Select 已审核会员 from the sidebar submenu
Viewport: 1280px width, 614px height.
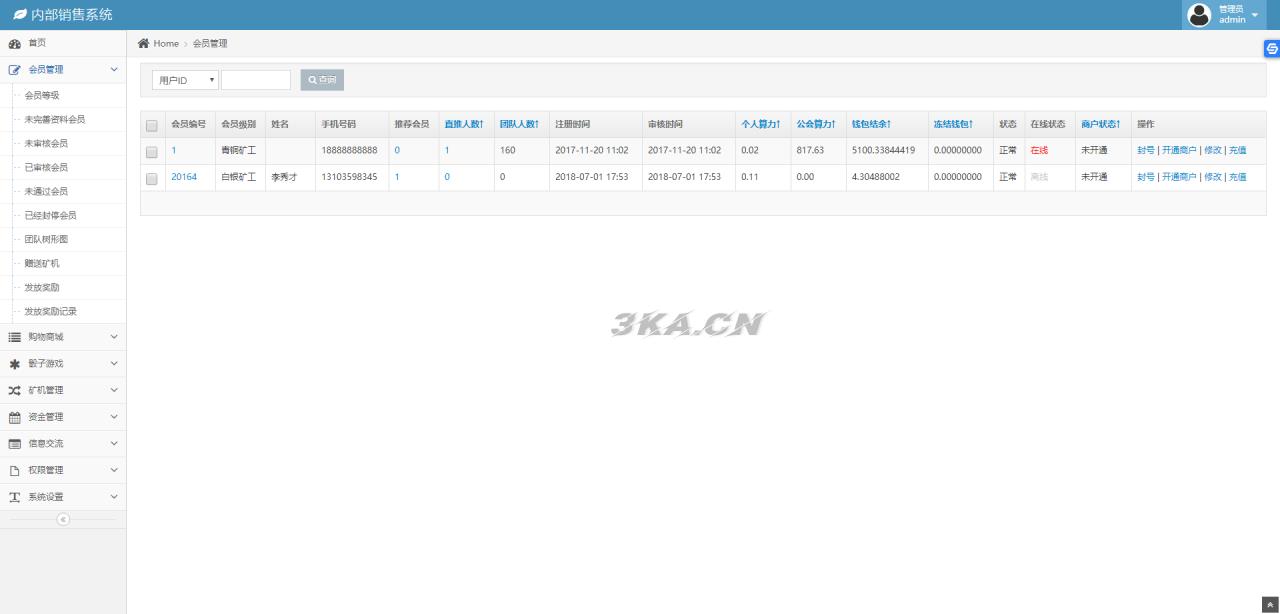coord(46,168)
